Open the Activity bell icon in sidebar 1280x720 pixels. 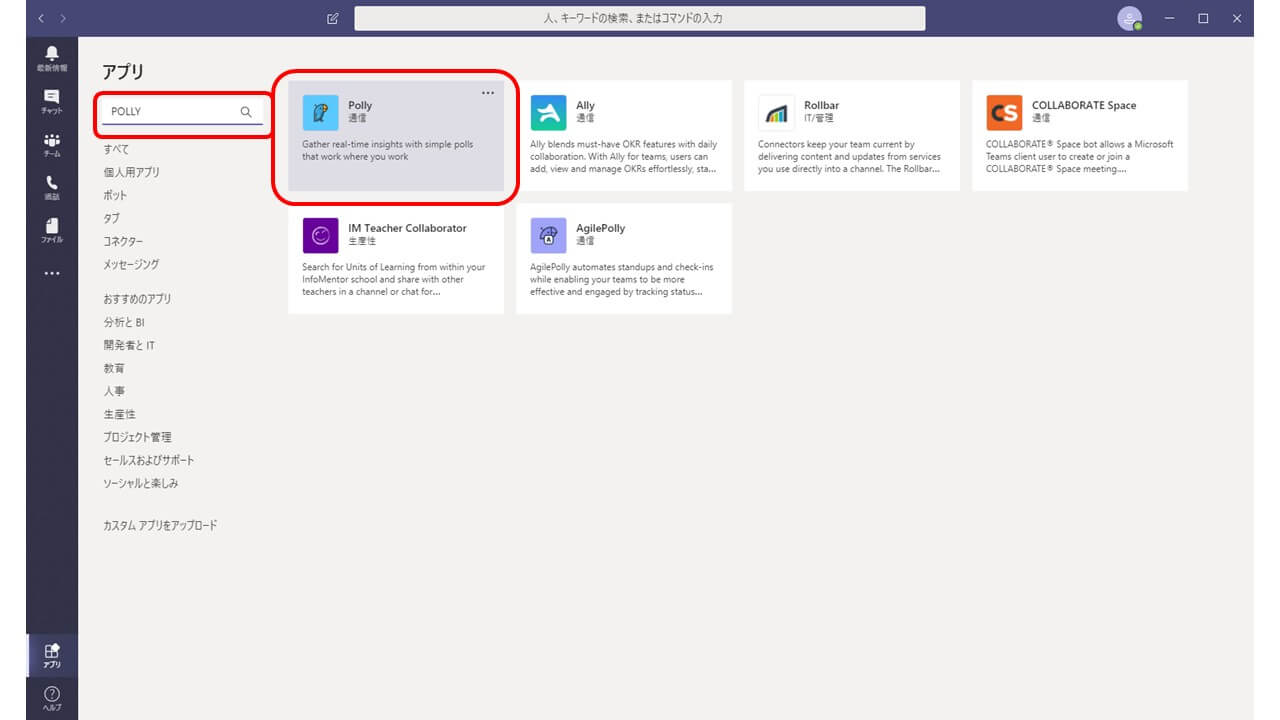click(x=52, y=57)
